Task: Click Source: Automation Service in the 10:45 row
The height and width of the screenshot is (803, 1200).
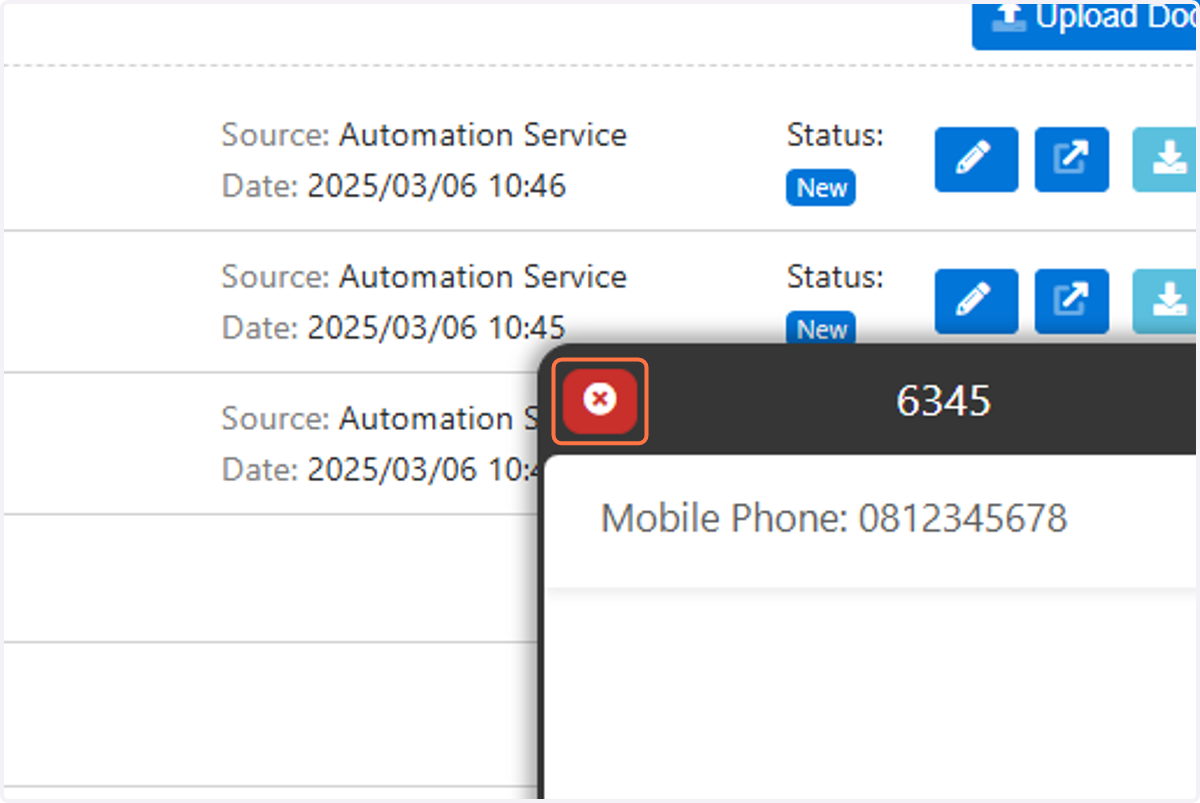Action: click(424, 276)
